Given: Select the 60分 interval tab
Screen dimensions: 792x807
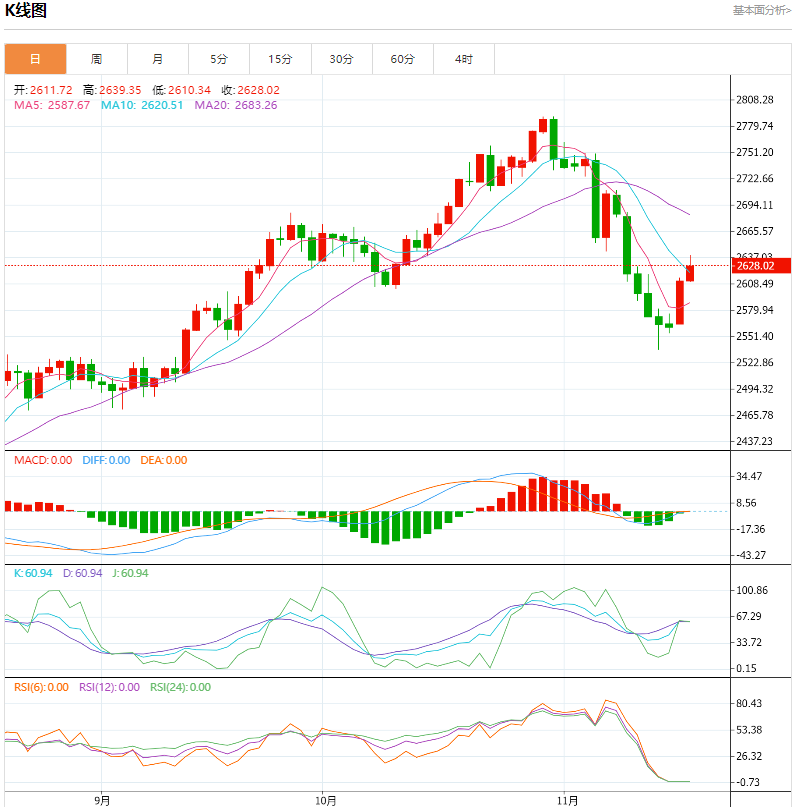Looking at the screenshot, I should pyautogui.click(x=402, y=59).
